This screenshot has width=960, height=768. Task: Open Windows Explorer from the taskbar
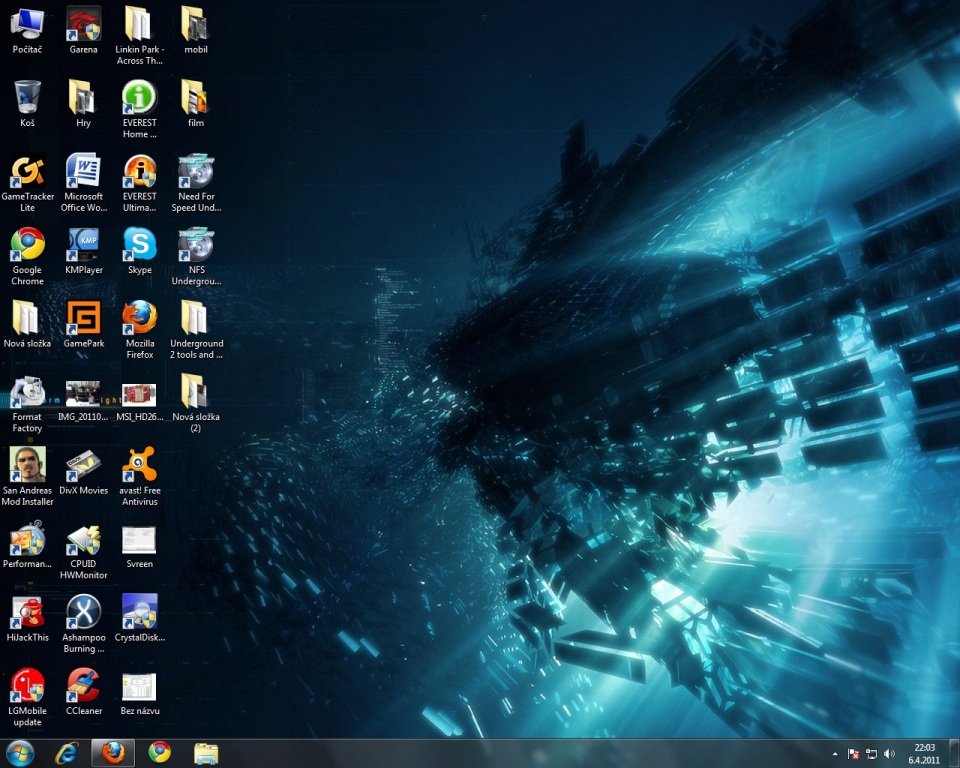(206, 753)
